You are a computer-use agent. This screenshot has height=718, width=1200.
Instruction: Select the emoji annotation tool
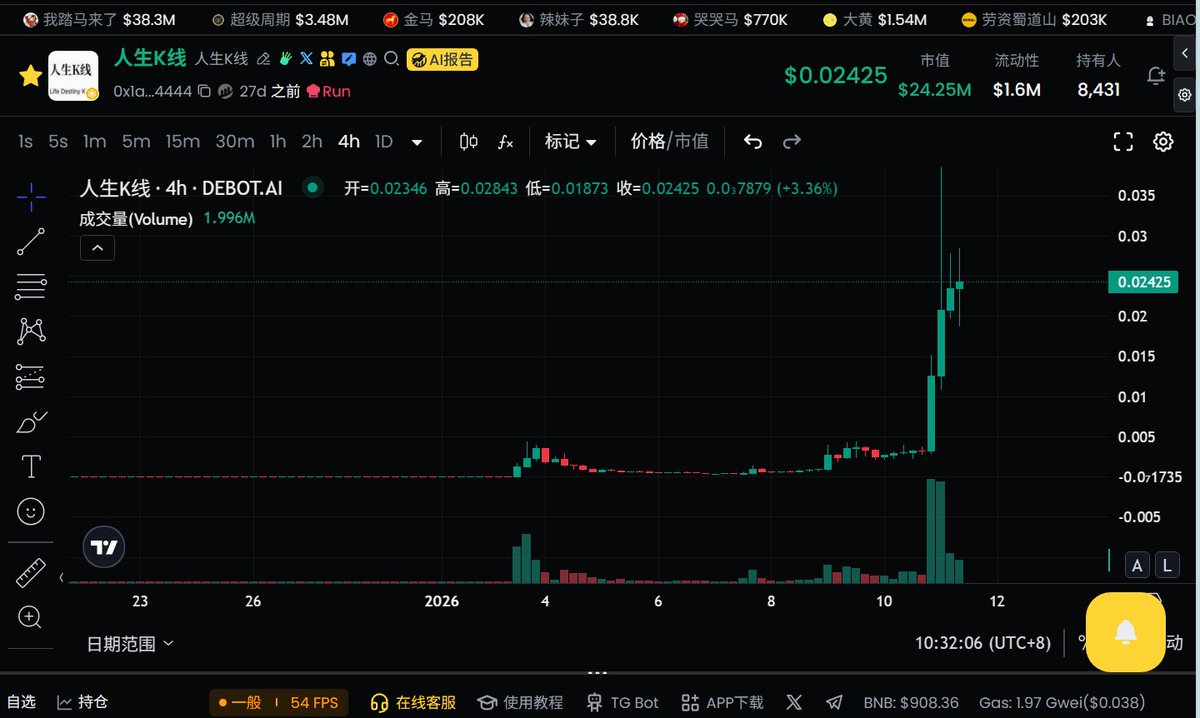point(30,510)
